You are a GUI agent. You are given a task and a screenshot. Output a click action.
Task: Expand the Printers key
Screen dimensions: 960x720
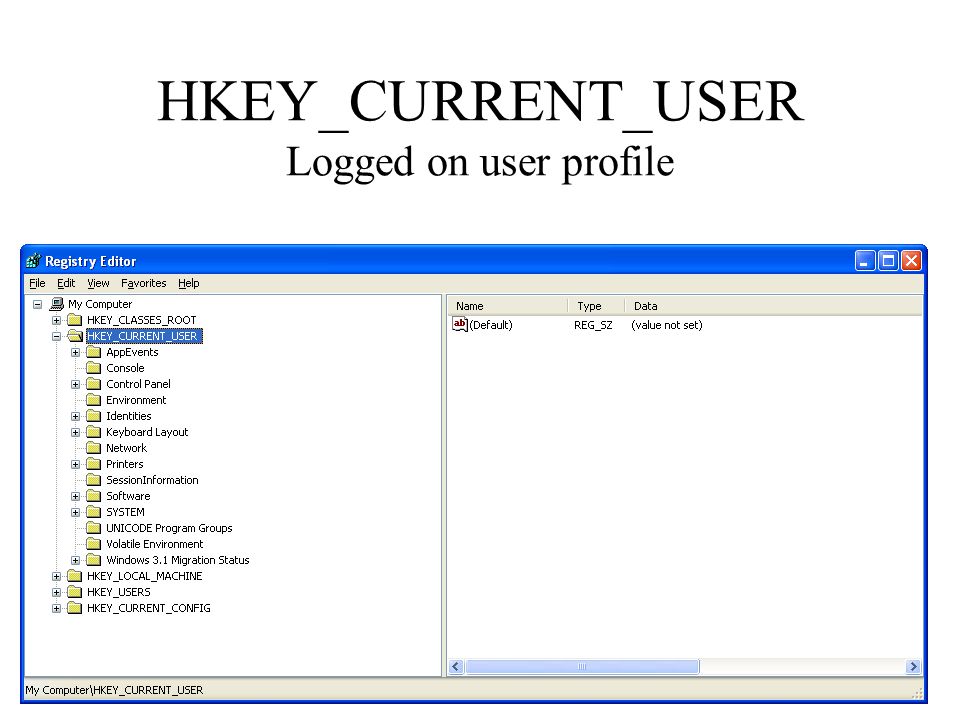coord(75,465)
